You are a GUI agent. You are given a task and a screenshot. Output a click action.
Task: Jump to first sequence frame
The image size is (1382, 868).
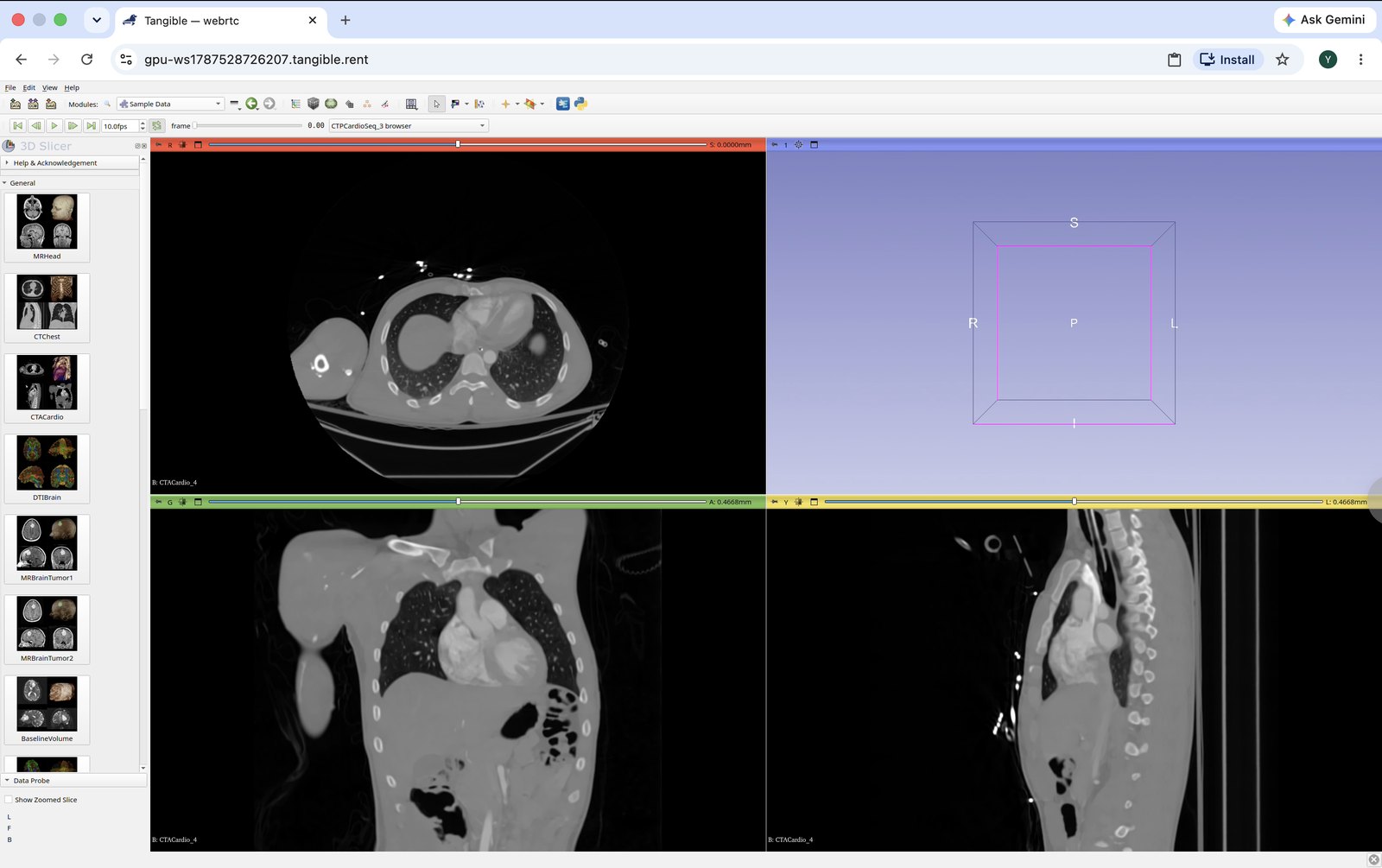coord(17,125)
